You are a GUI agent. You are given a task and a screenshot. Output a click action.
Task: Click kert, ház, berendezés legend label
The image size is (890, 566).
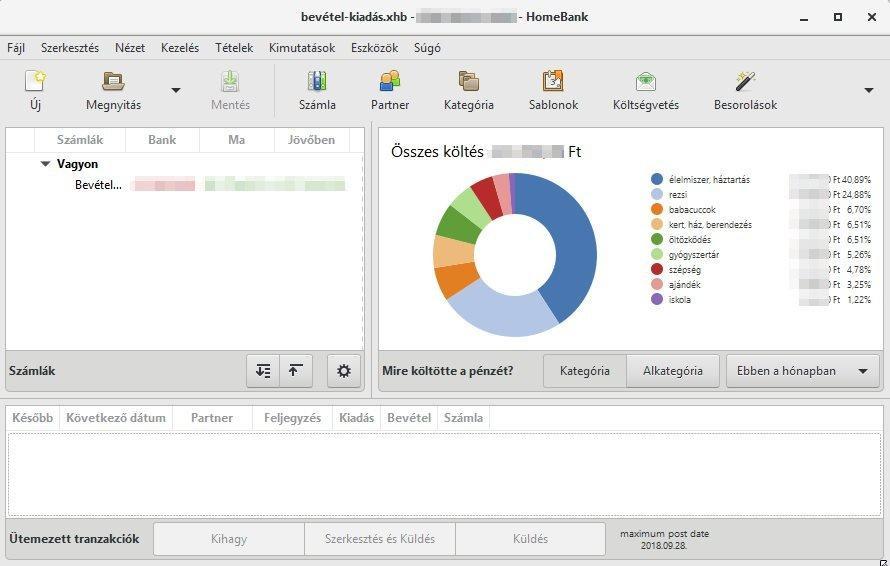[710, 225]
